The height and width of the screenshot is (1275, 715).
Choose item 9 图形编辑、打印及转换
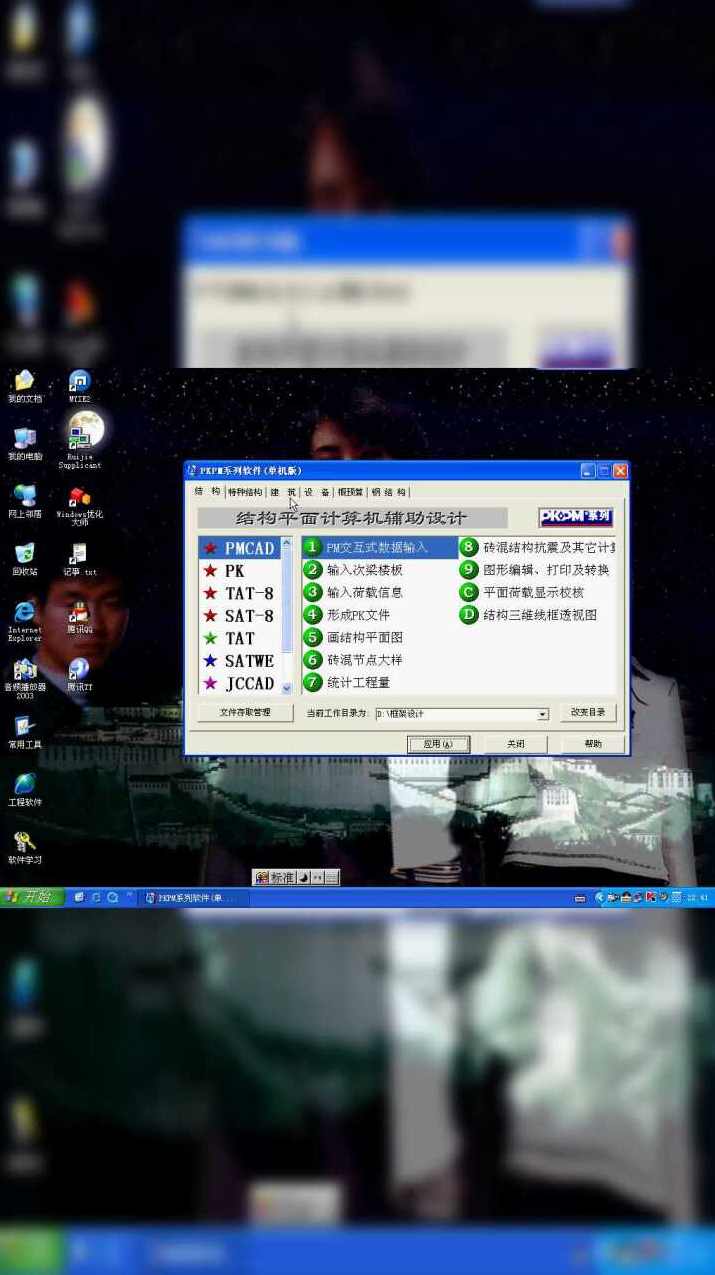tap(535, 570)
